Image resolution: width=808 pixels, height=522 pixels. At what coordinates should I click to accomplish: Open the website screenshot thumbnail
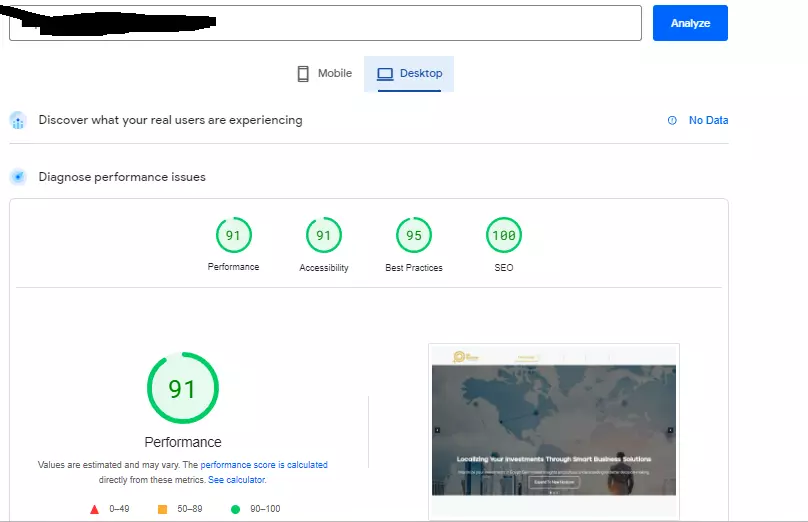pos(554,431)
